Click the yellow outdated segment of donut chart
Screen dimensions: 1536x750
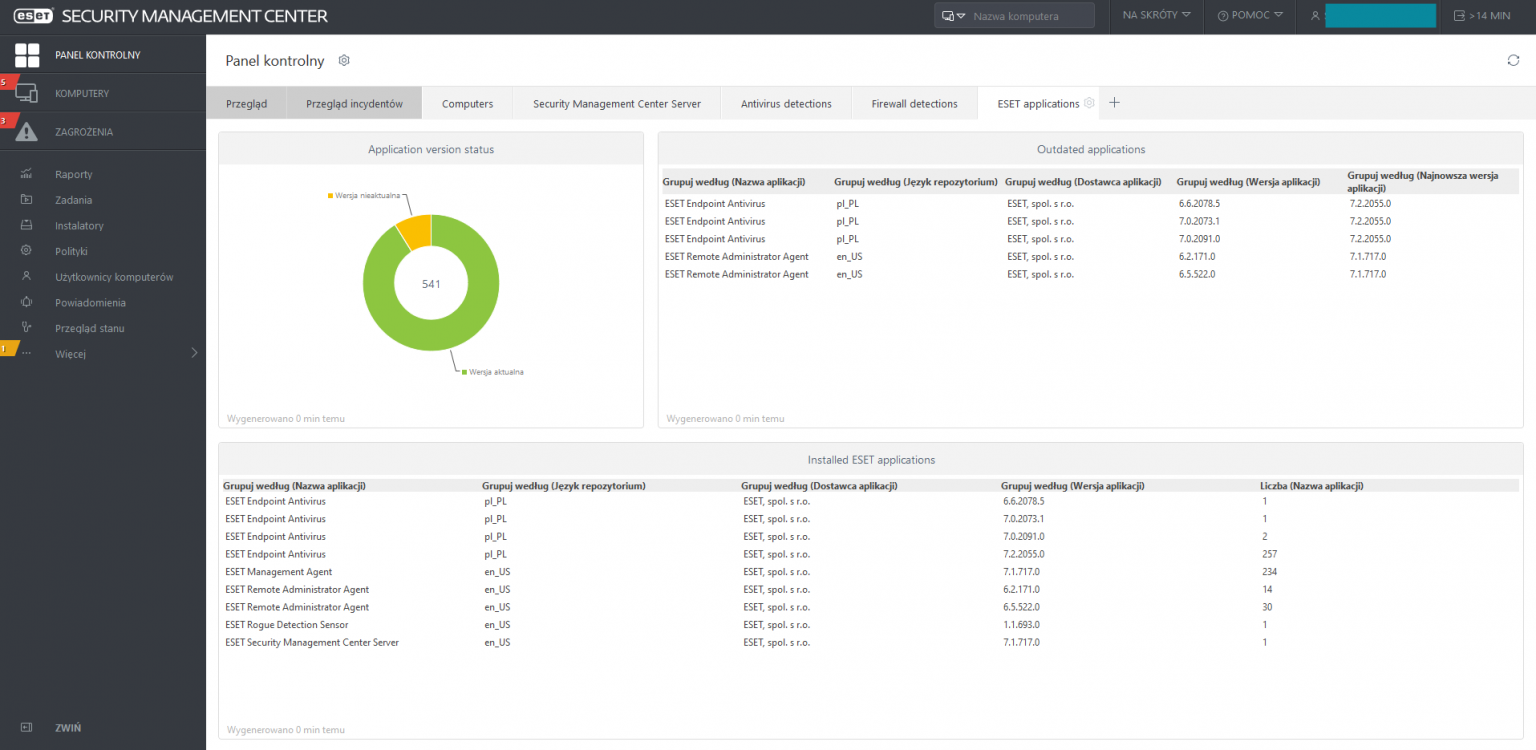[x=415, y=231]
